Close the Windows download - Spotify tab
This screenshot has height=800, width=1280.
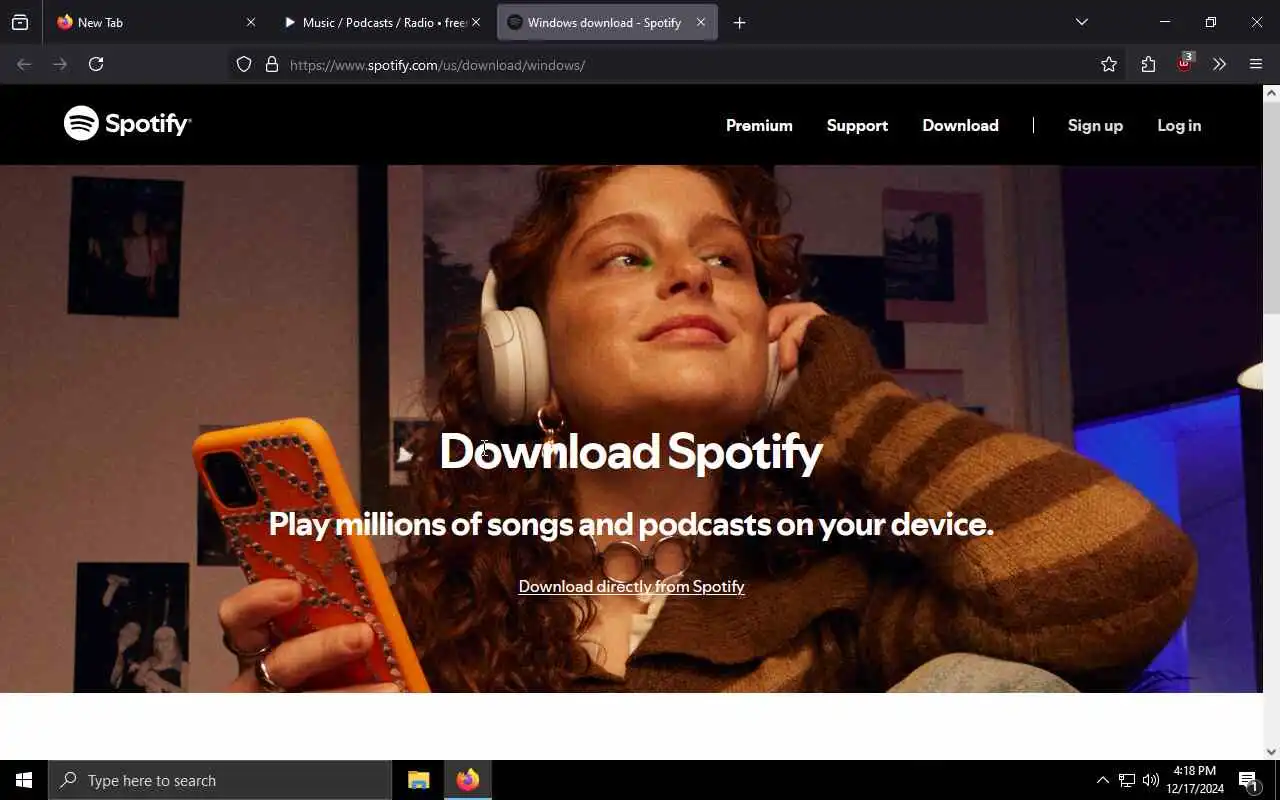pyautogui.click(x=700, y=22)
